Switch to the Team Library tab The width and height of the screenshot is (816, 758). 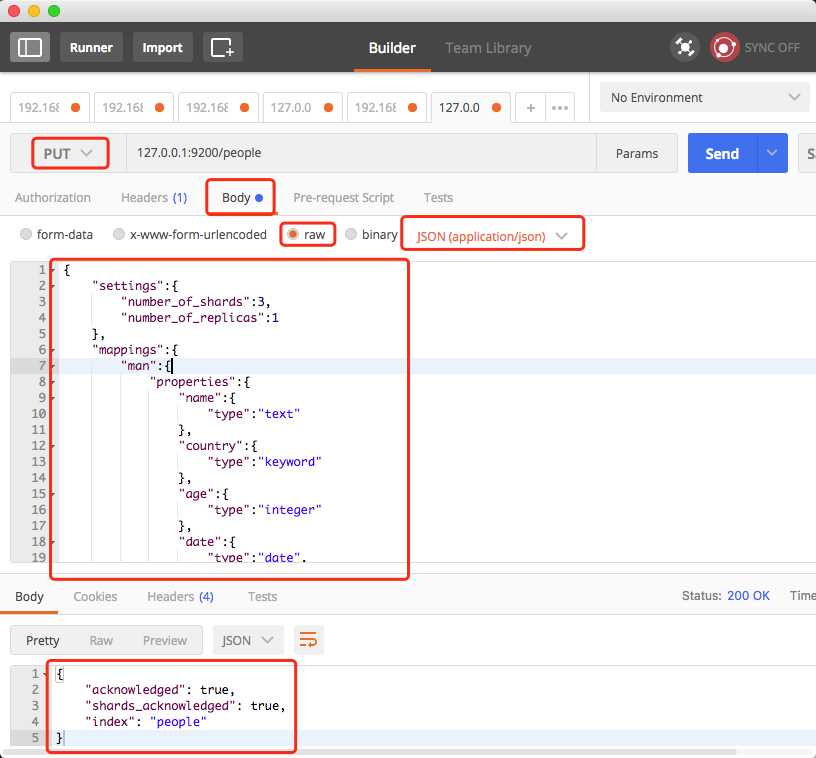point(488,48)
